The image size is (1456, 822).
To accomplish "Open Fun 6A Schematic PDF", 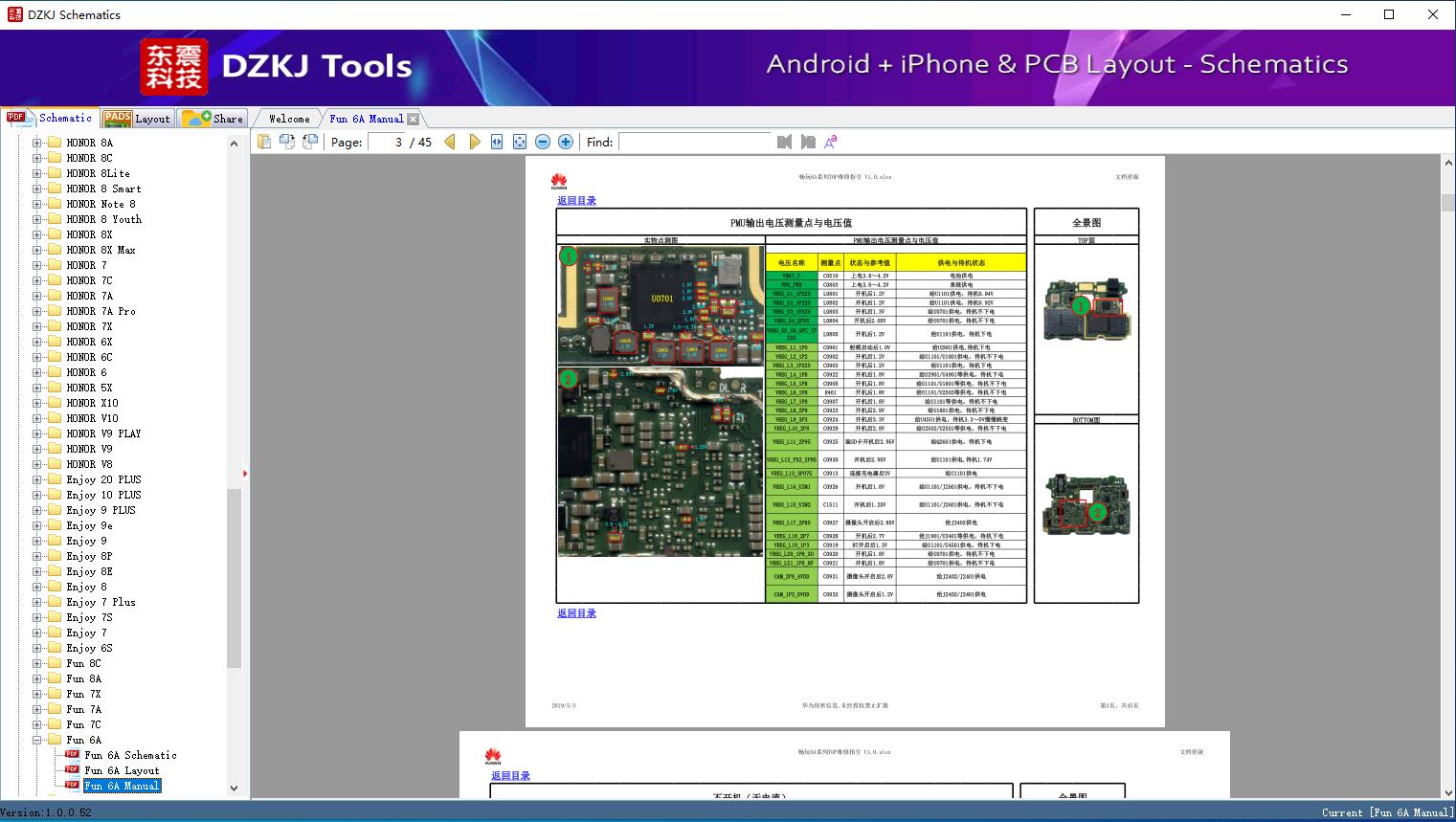I will pos(130,755).
